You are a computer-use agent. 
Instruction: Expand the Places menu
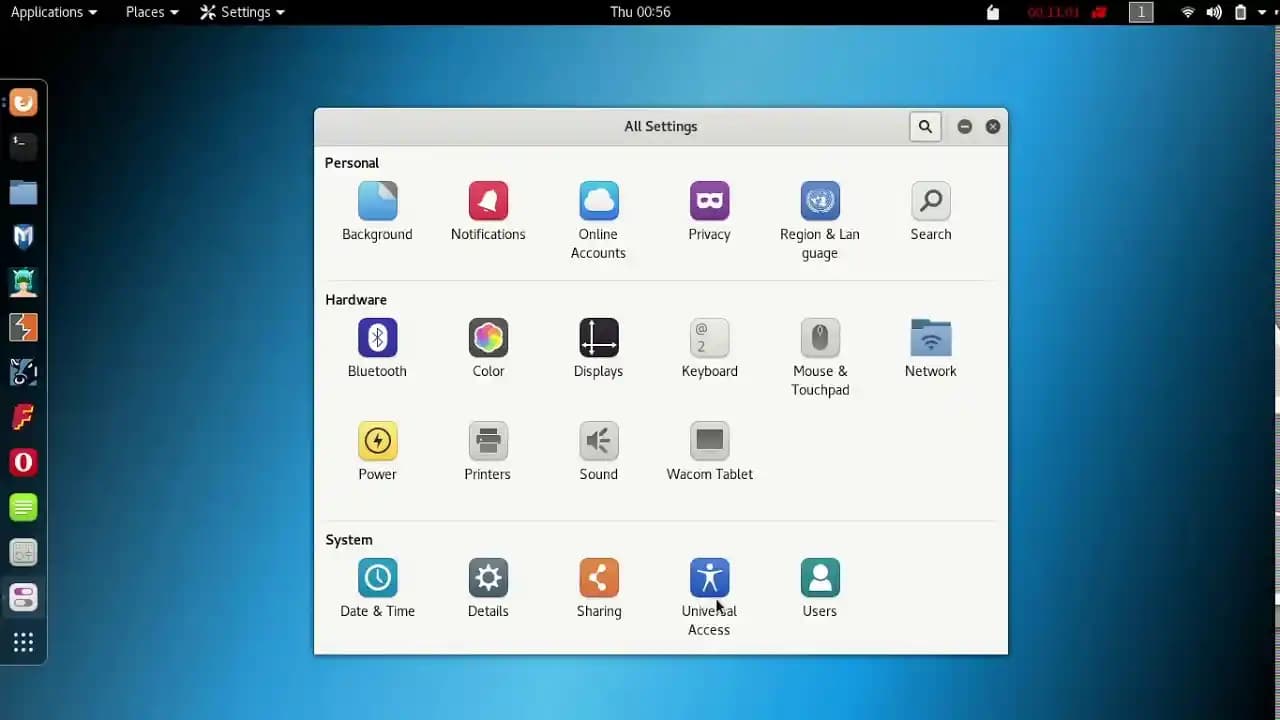(x=152, y=12)
